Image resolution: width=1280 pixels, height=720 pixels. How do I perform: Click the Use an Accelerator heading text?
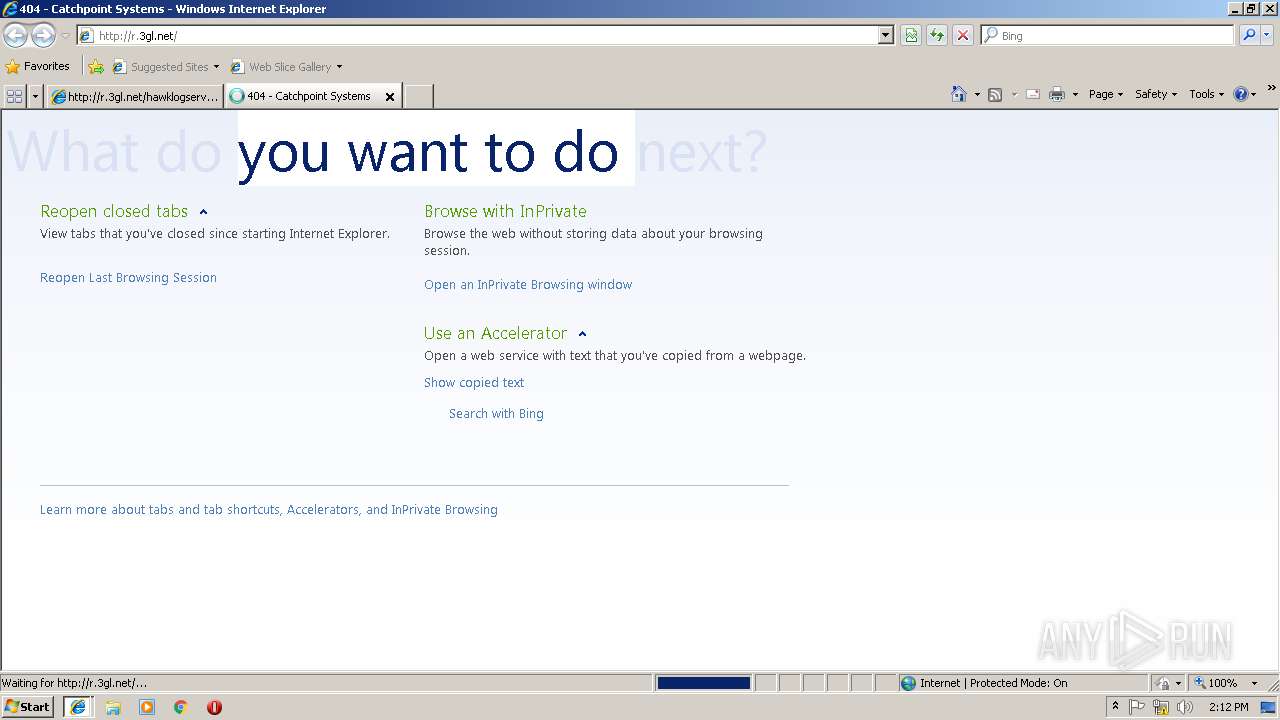(495, 333)
